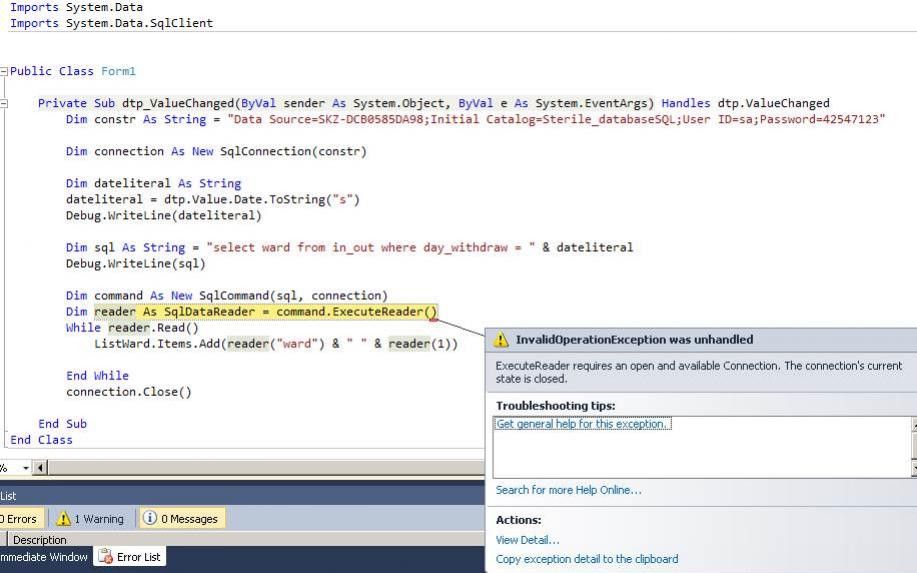Screen dimensions: 917x573
Task: Collapse the Public Class Form1 outline
Action: click(4, 71)
